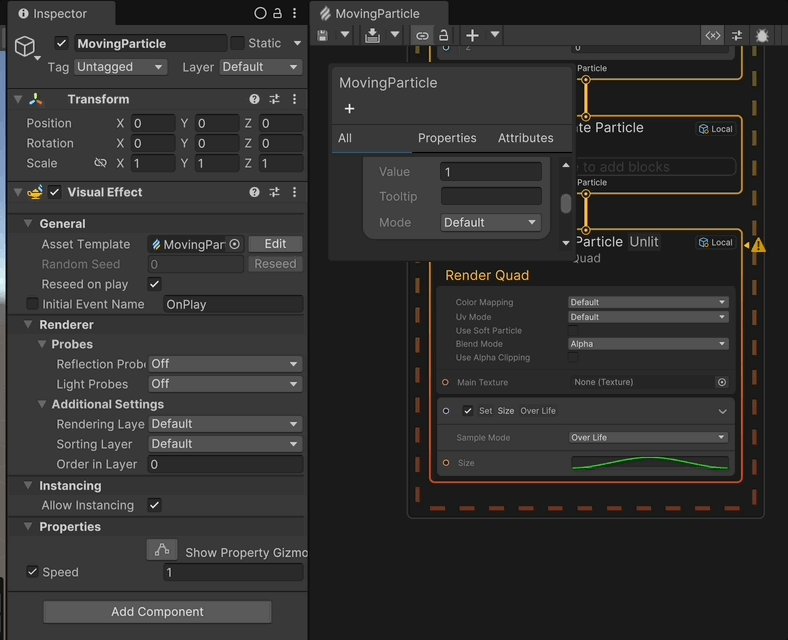Click the Add Component button
The image size is (788, 640).
[x=157, y=611]
